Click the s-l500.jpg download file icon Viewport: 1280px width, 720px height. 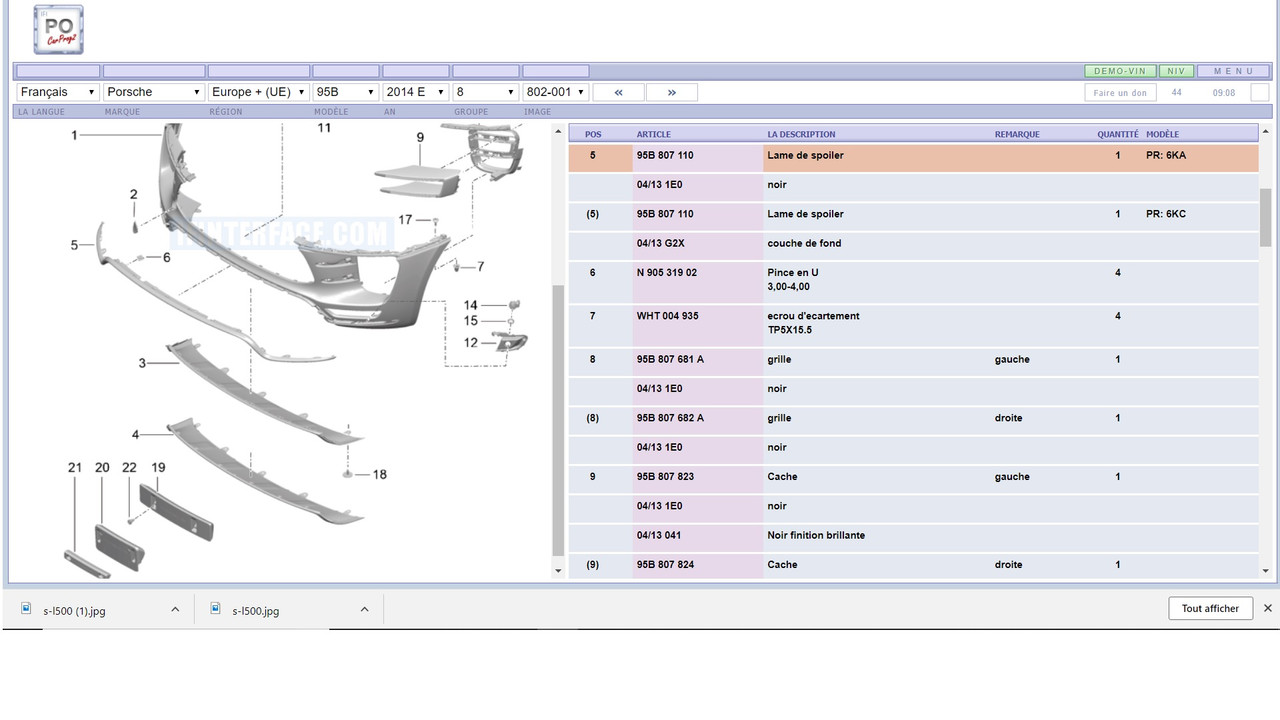(x=216, y=608)
